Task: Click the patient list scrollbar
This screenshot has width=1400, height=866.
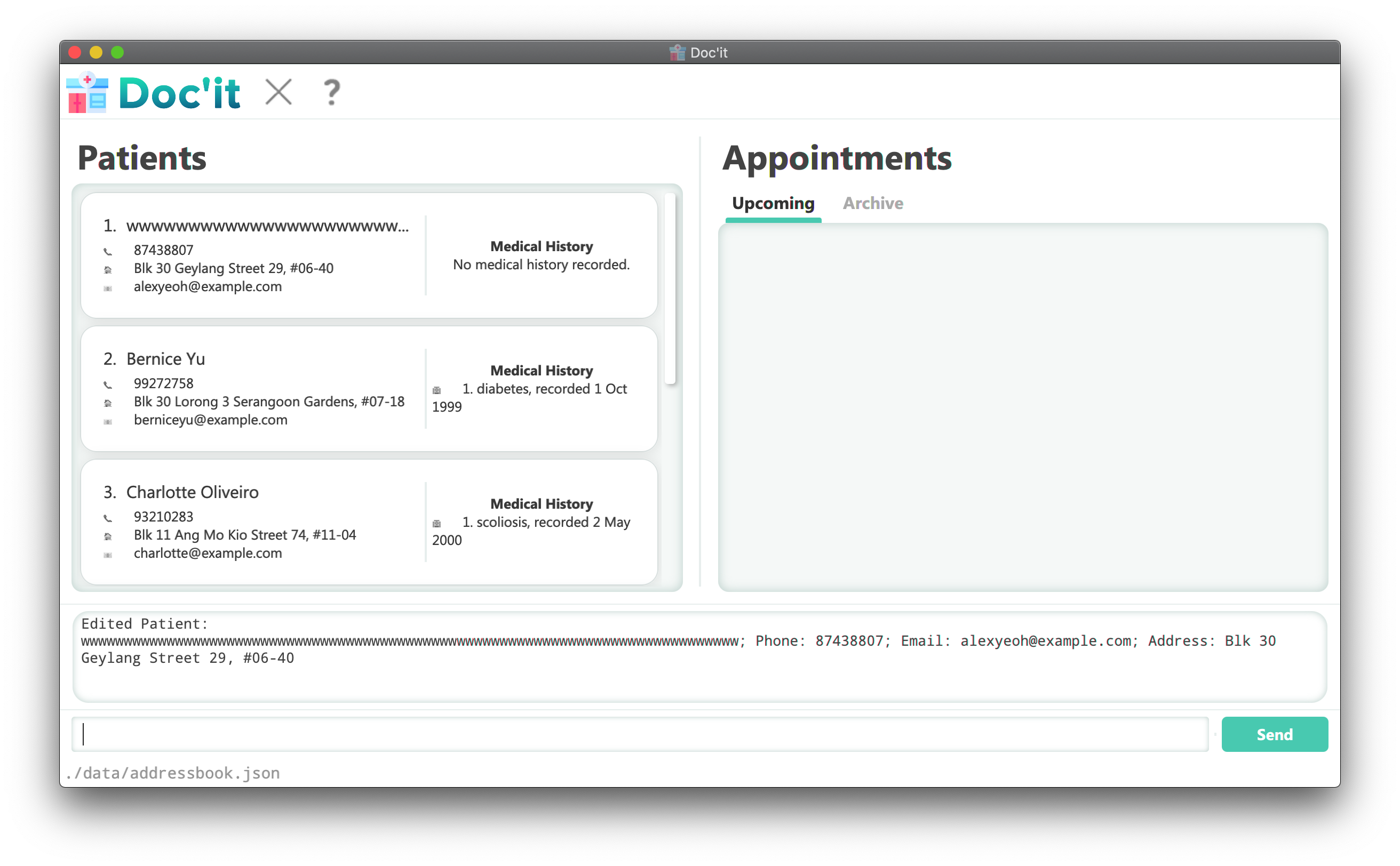Action: pyautogui.click(x=670, y=289)
